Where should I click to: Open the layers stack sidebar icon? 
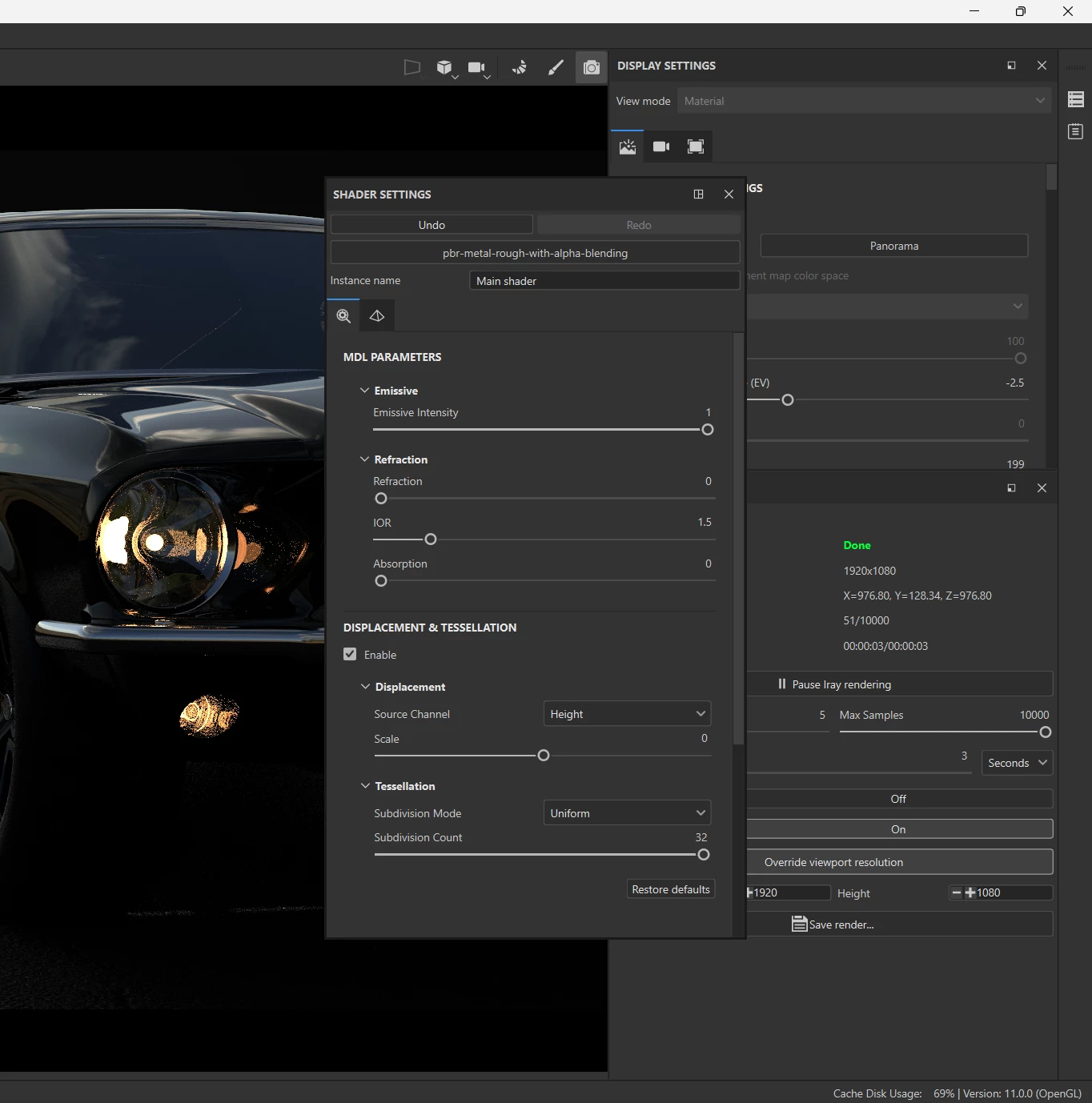tap(1076, 99)
